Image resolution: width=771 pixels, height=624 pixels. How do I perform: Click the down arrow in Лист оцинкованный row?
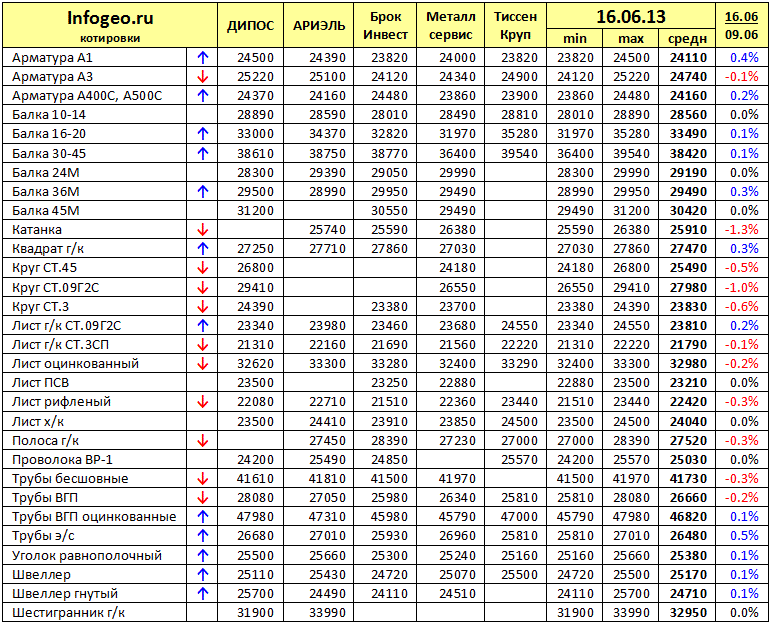click(203, 364)
